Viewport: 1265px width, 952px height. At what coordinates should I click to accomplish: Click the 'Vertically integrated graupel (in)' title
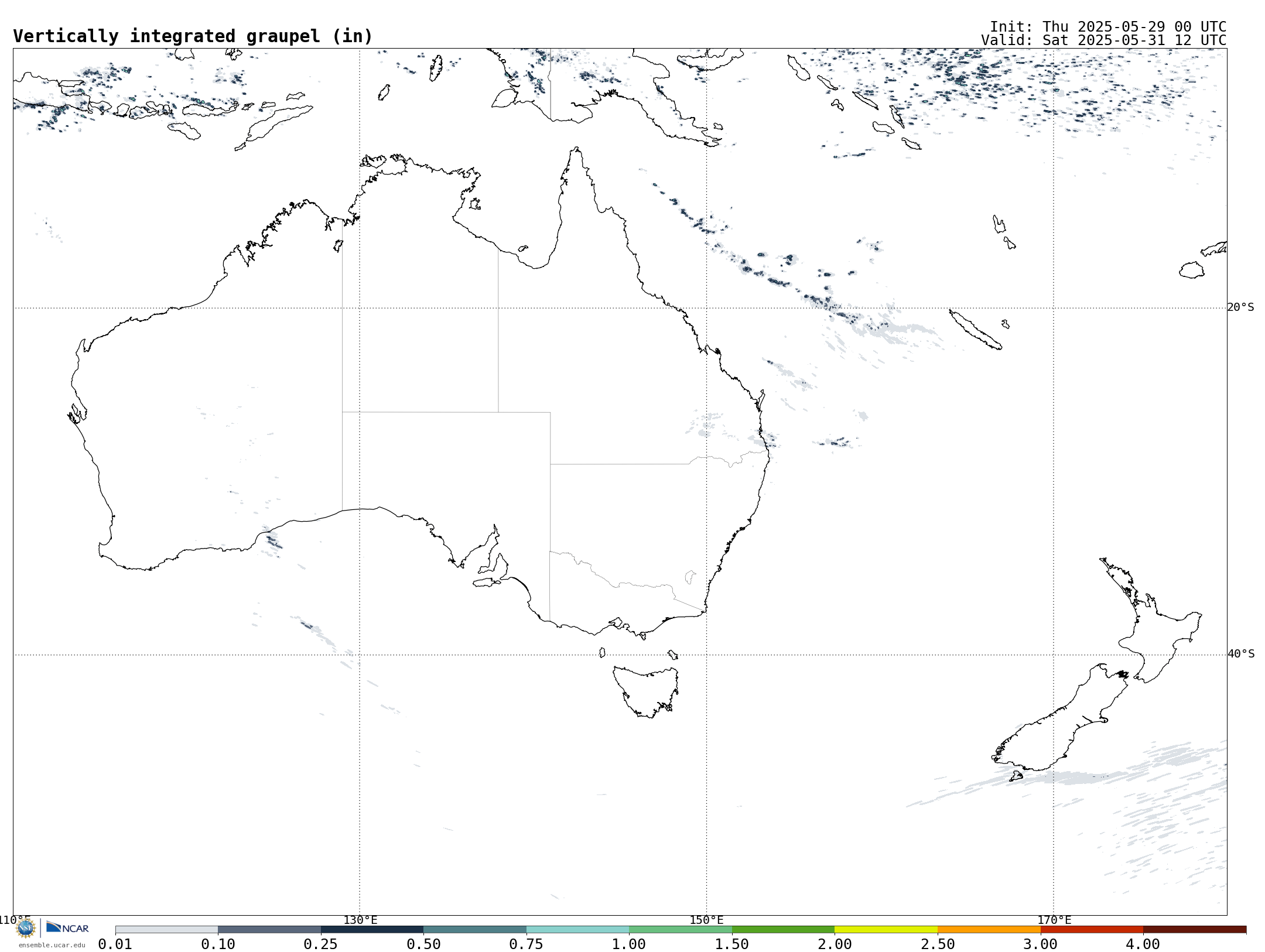pyautogui.click(x=193, y=36)
